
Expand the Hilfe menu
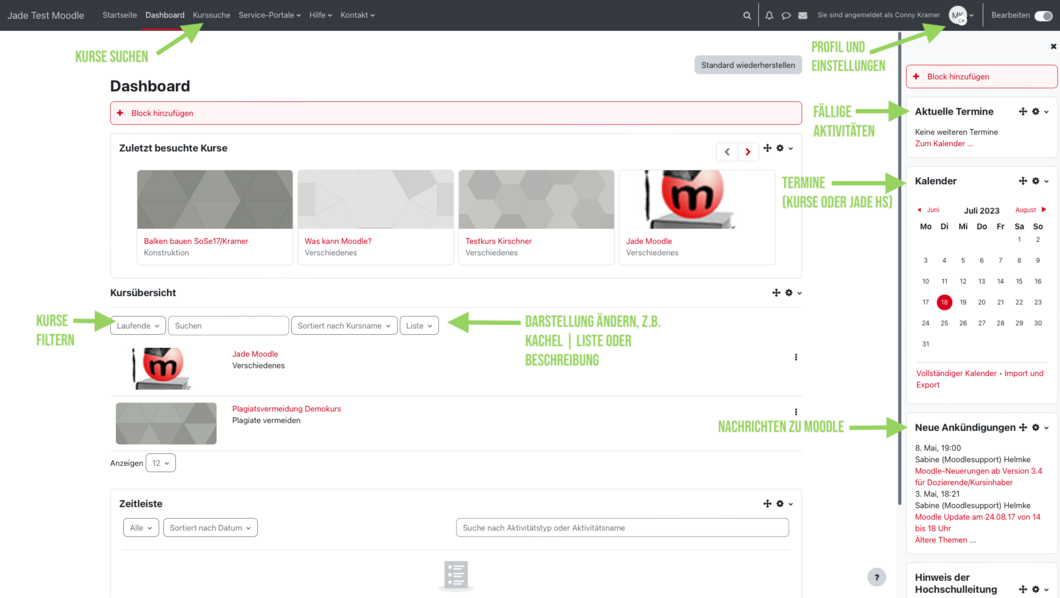point(320,15)
